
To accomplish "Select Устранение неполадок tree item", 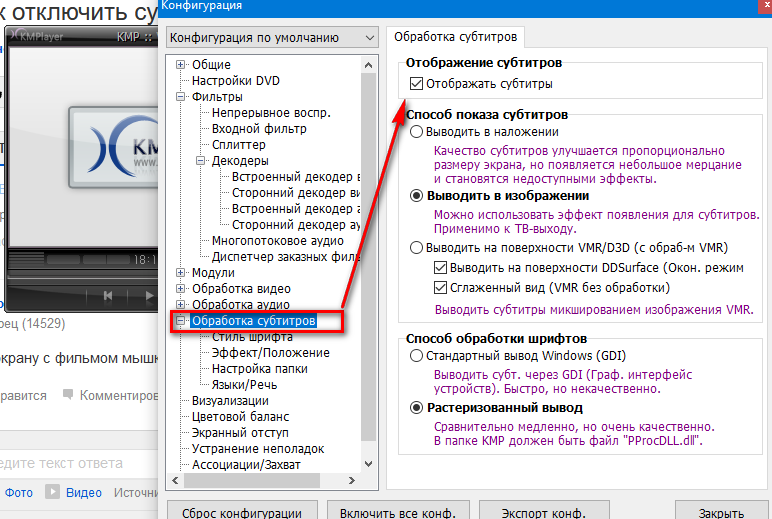I will pyautogui.click(x=258, y=449).
